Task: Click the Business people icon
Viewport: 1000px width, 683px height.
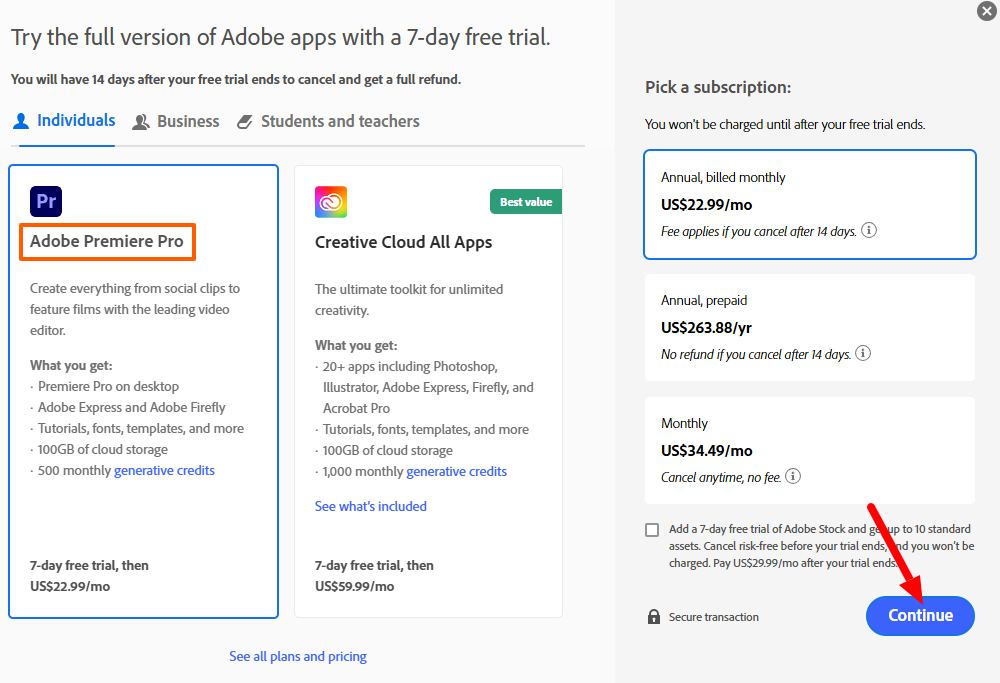Action: tap(141, 122)
